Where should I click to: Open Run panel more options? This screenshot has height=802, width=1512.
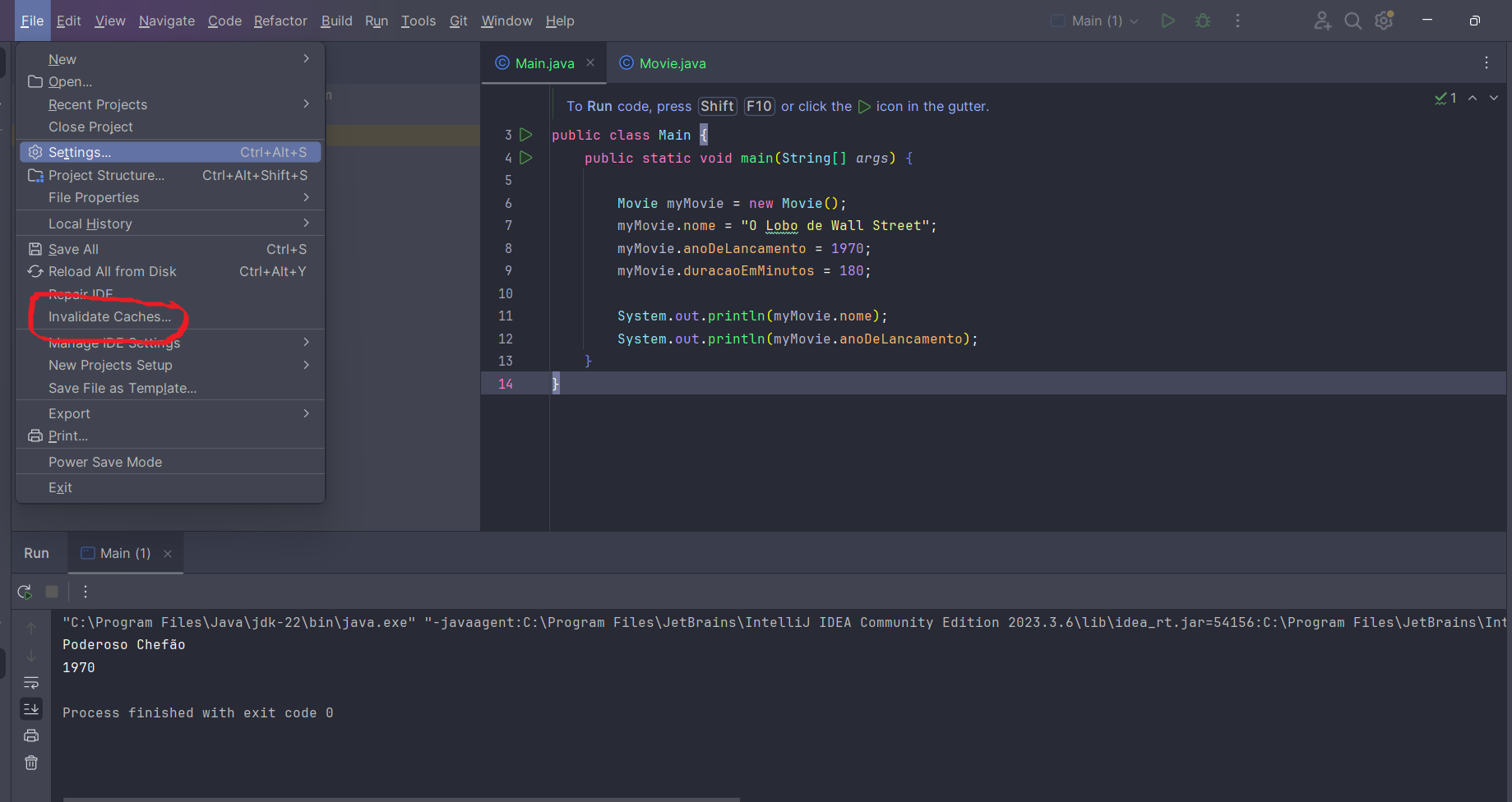coord(86,592)
